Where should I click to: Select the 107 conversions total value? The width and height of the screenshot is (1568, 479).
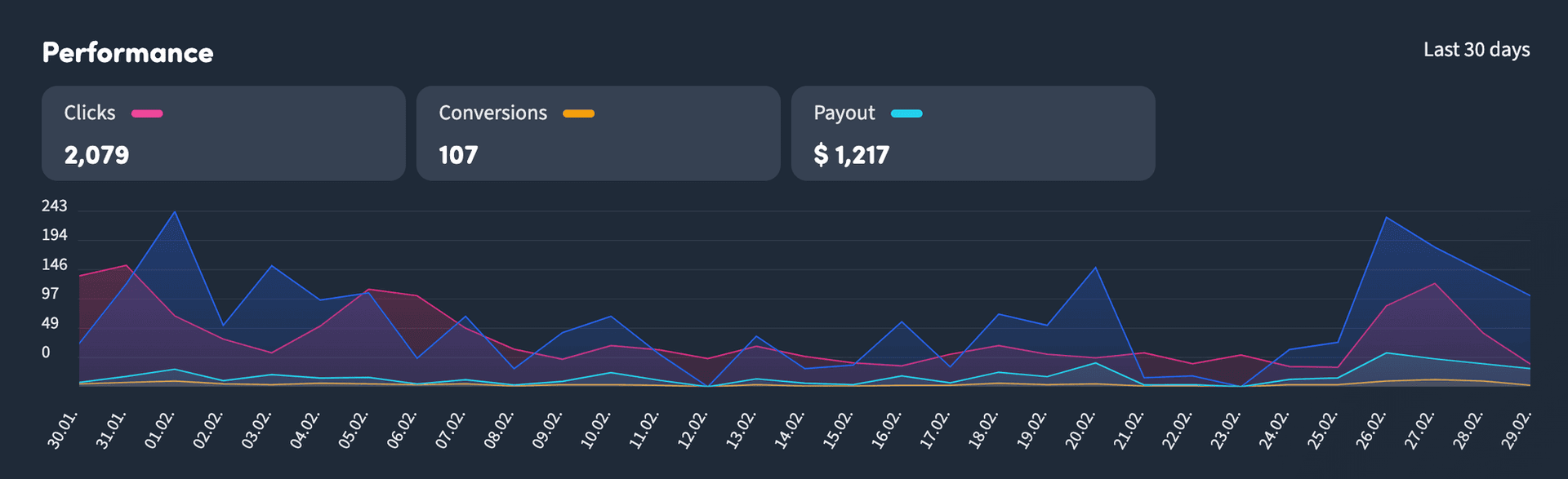pyautogui.click(x=458, y=155)
